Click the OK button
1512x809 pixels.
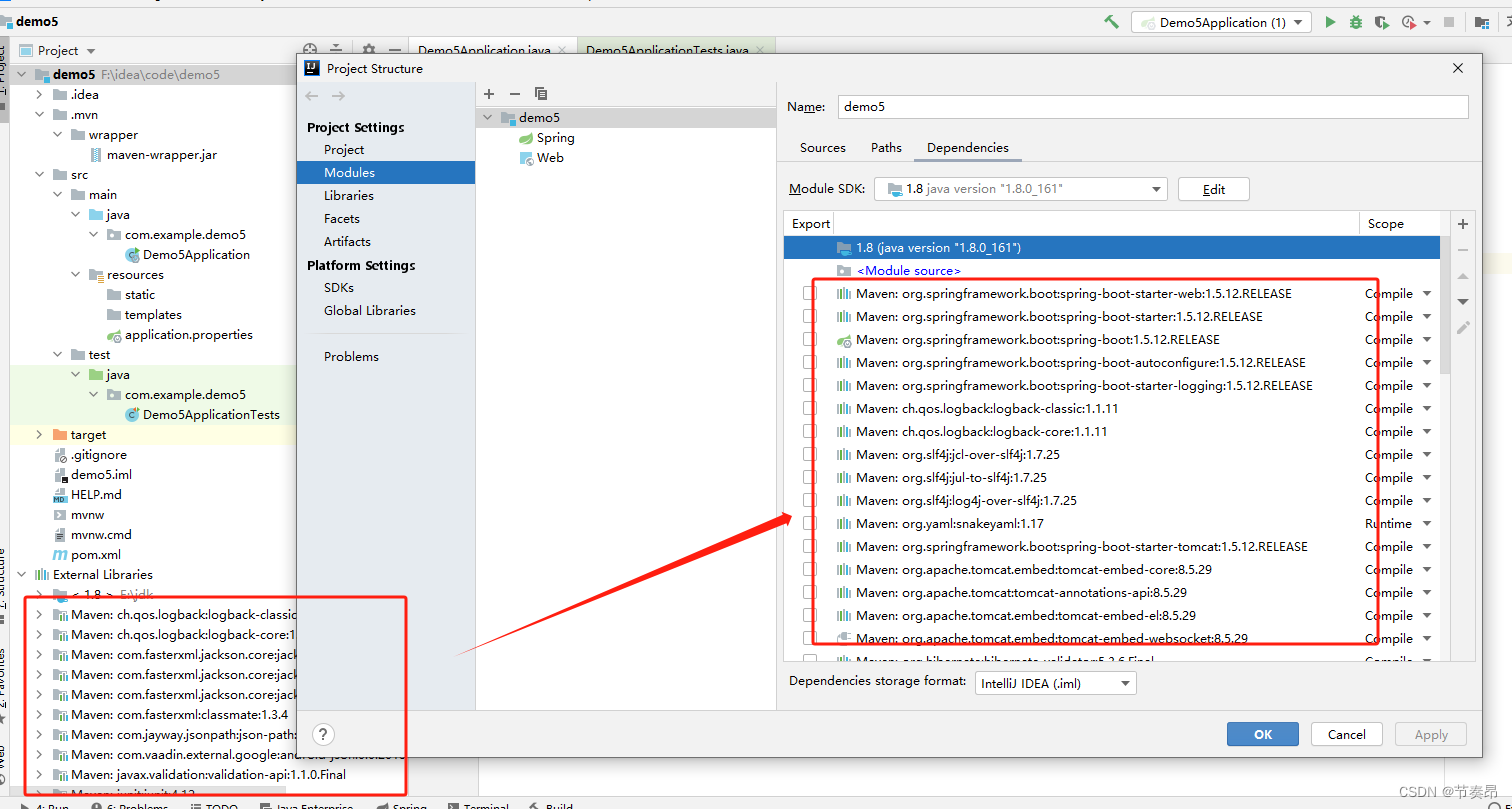(1263, 734)
